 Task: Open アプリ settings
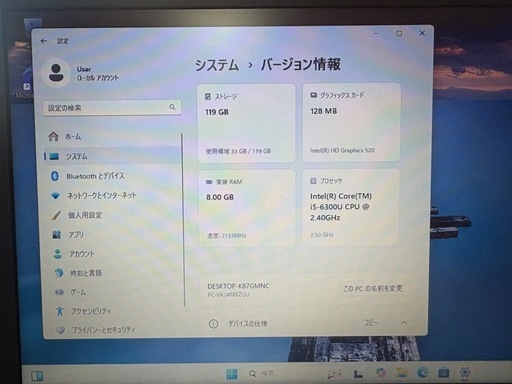112,234
